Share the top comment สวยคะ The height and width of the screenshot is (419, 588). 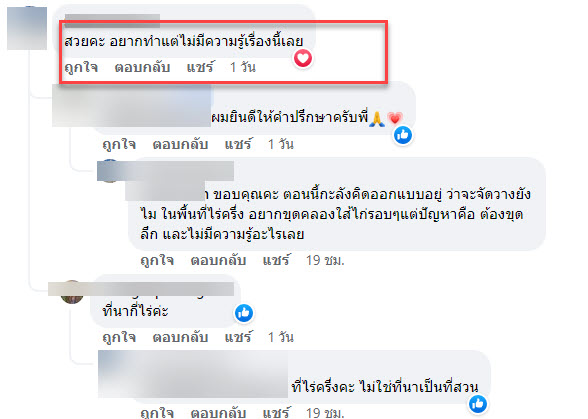(x=200, y=68)
